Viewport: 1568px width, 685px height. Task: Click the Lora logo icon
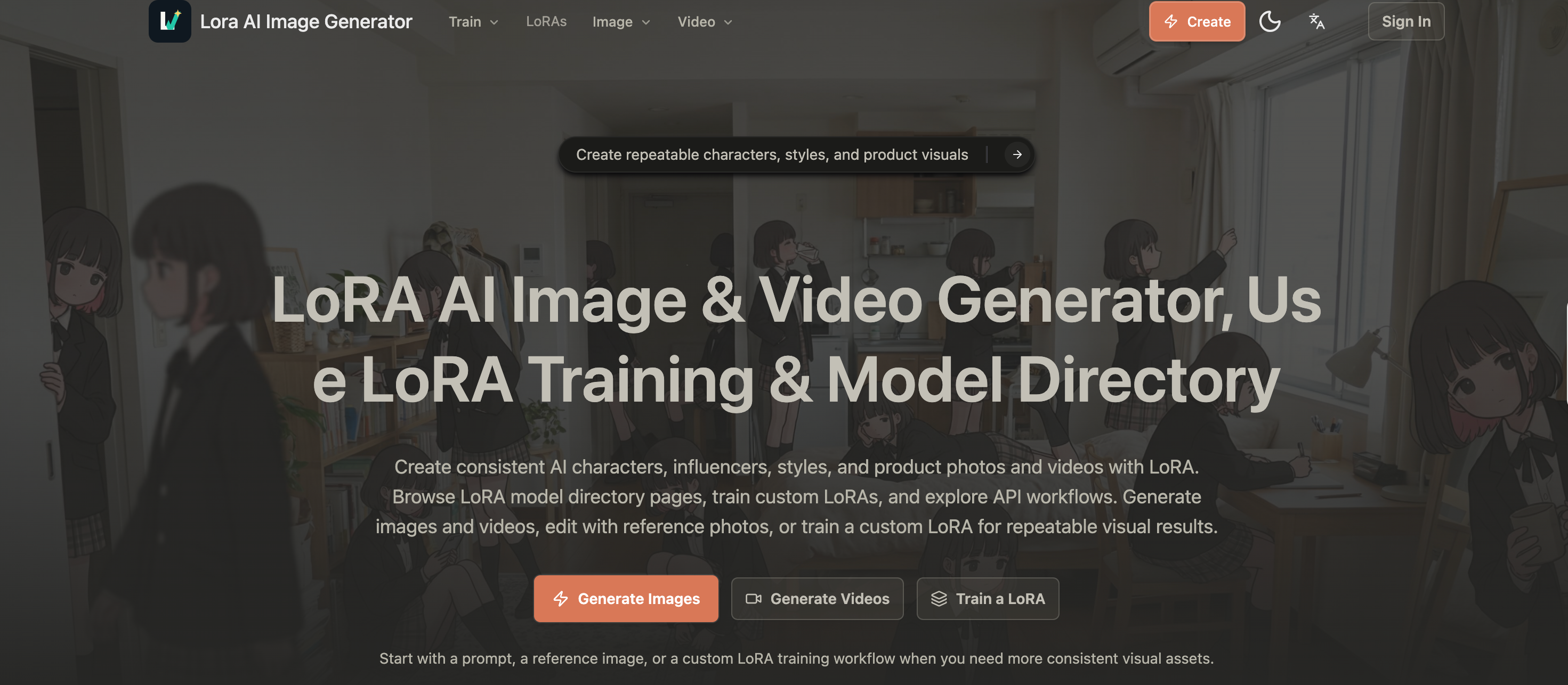(x=170, y=21)
